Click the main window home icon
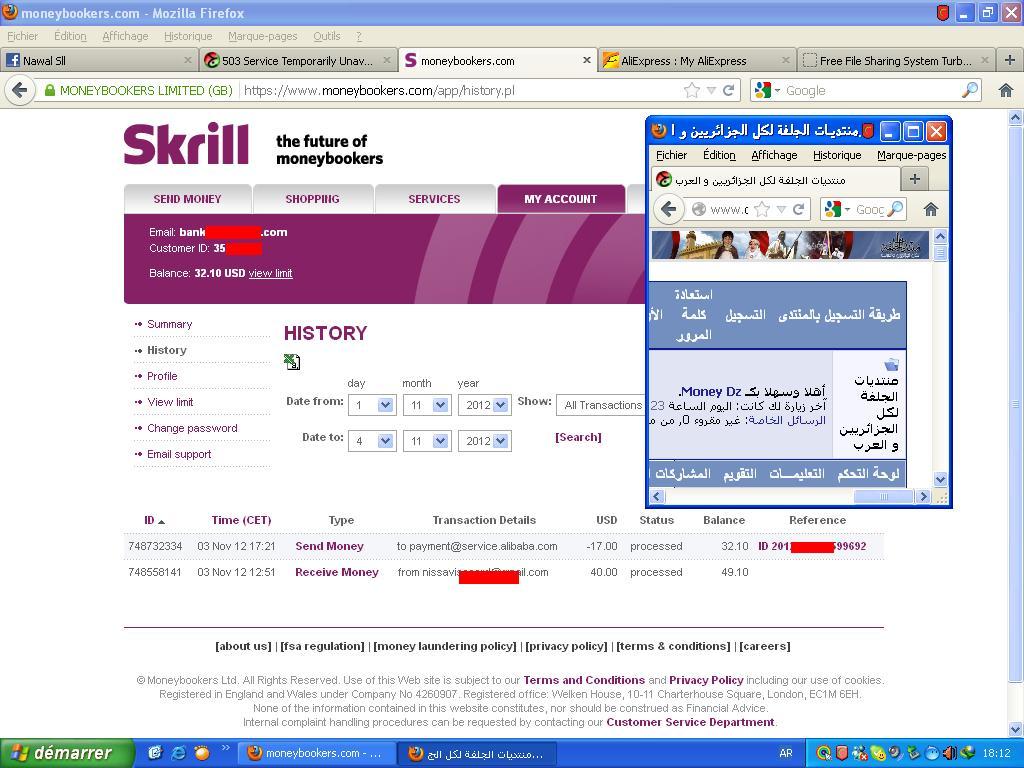The width and height of the screenshot is (1024, 768). click(1006, 90)
